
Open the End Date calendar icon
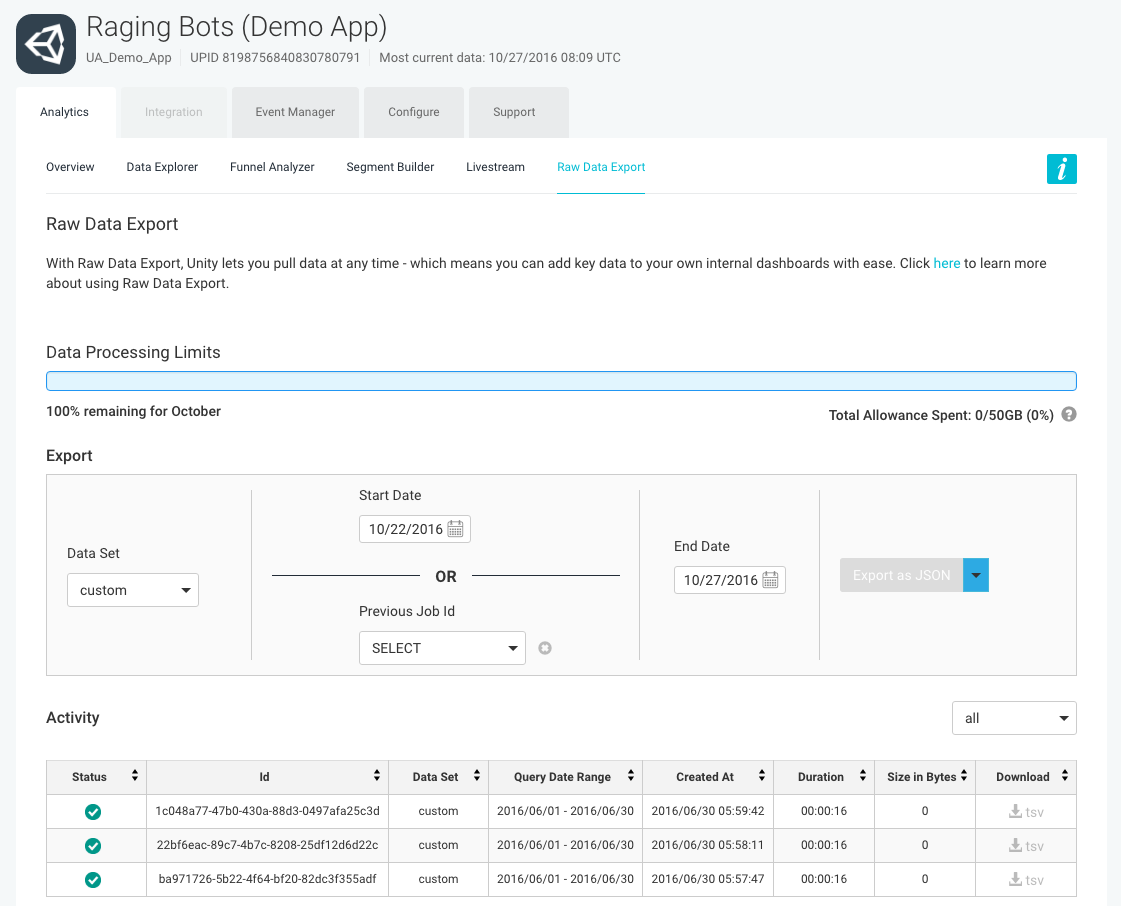770,580
